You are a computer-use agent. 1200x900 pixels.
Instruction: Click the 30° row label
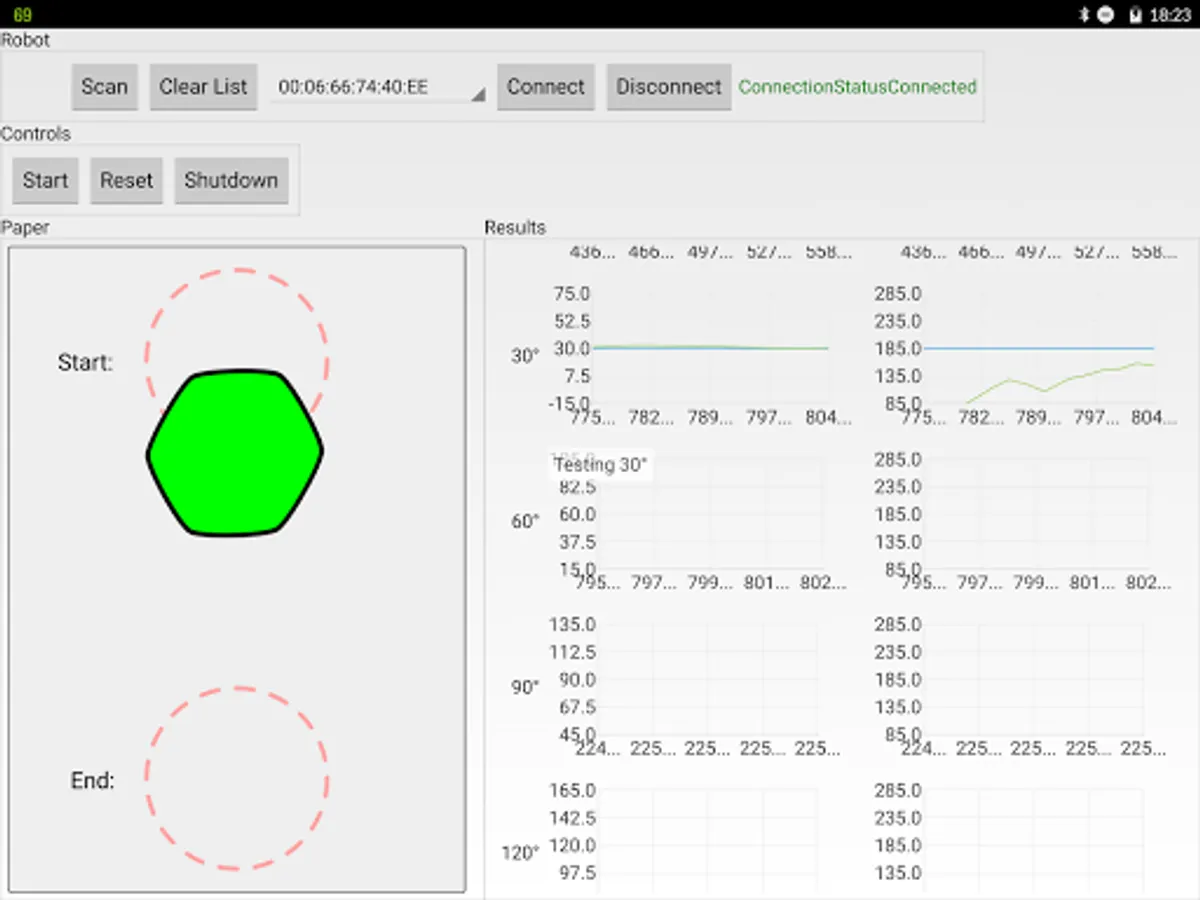[525, 356]
